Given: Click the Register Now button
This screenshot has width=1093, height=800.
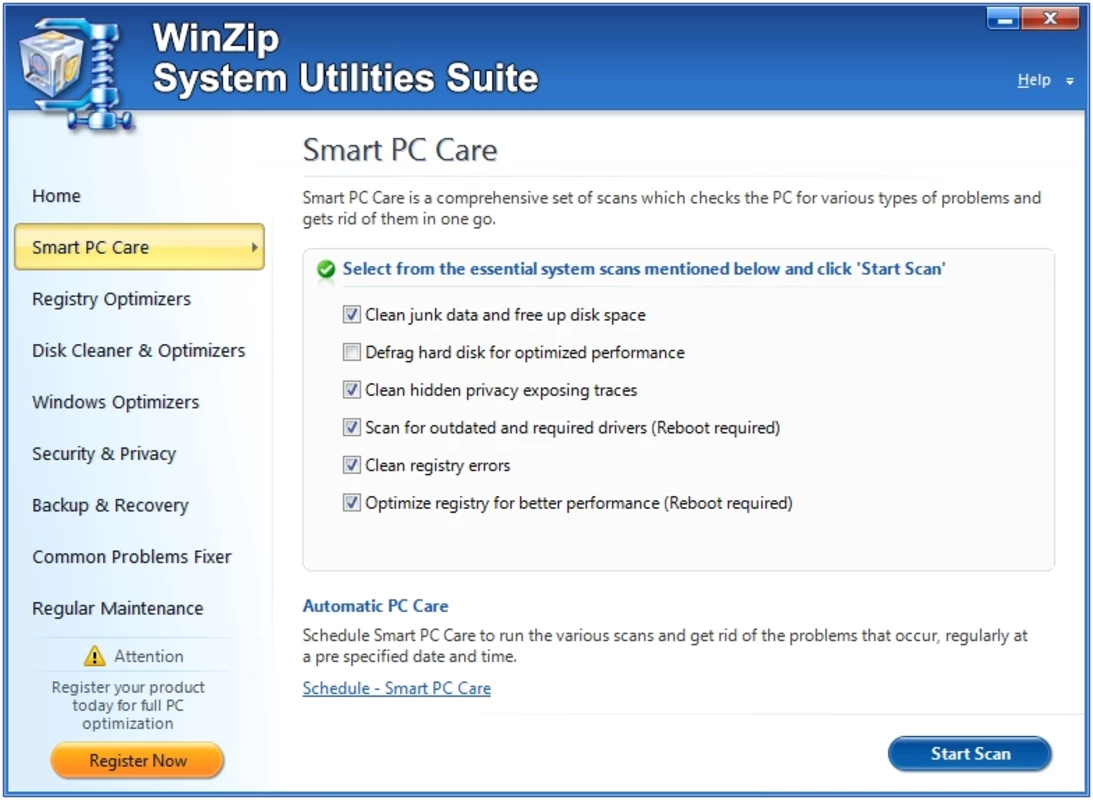Looking at the screenshot, I should click(137, 760).
